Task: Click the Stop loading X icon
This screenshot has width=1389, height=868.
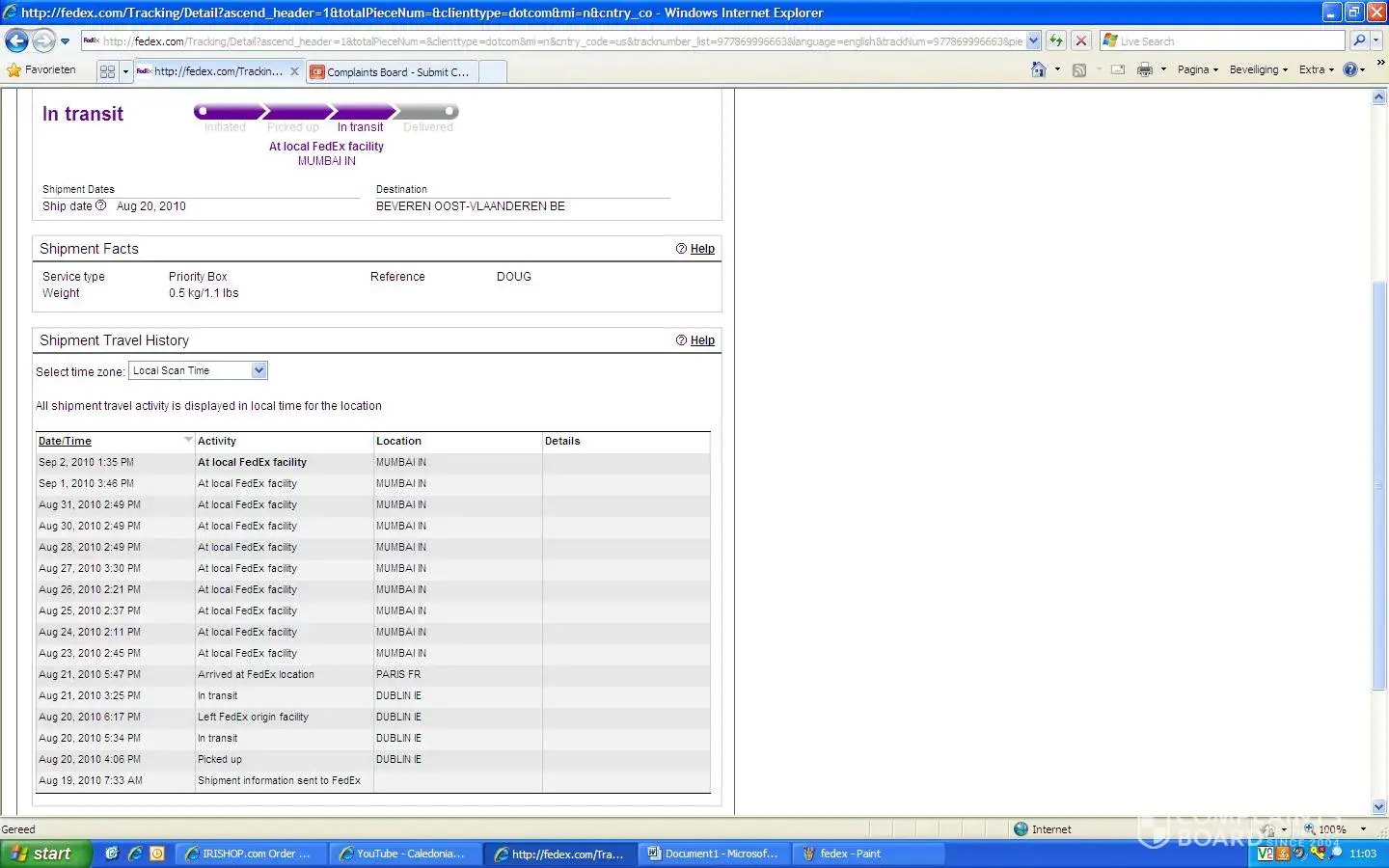Action: click(1081, 41)
